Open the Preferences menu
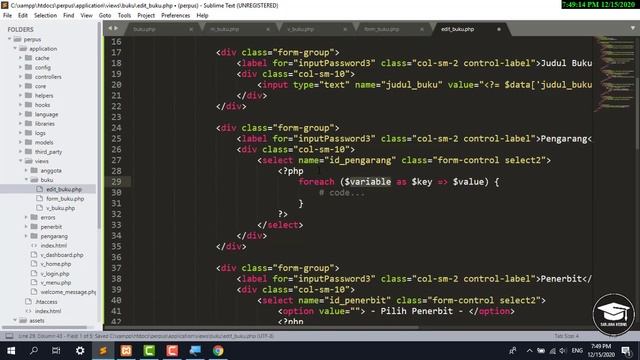The height and width of the screenshot is (360, 640). pos(176,16)
